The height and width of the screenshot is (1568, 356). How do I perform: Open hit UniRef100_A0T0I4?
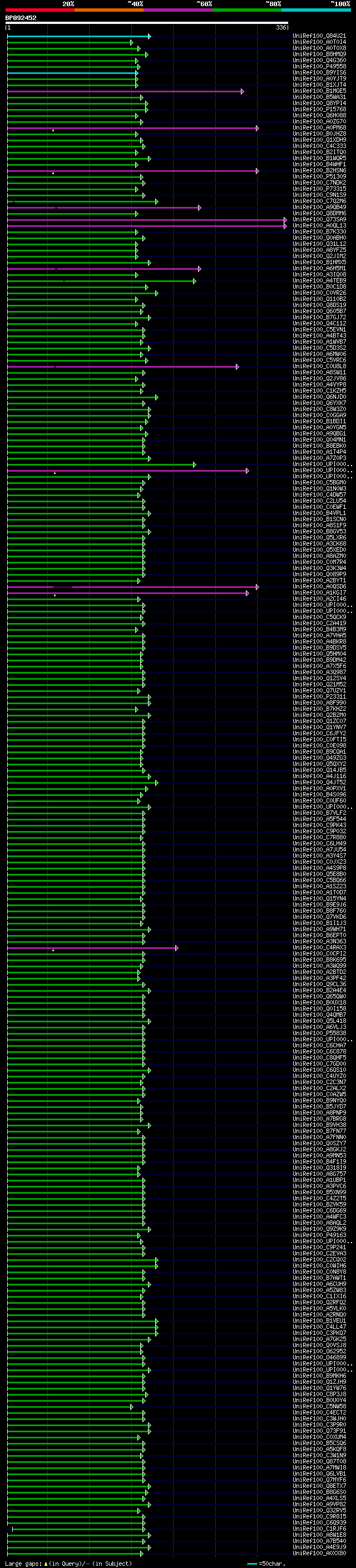319,42
